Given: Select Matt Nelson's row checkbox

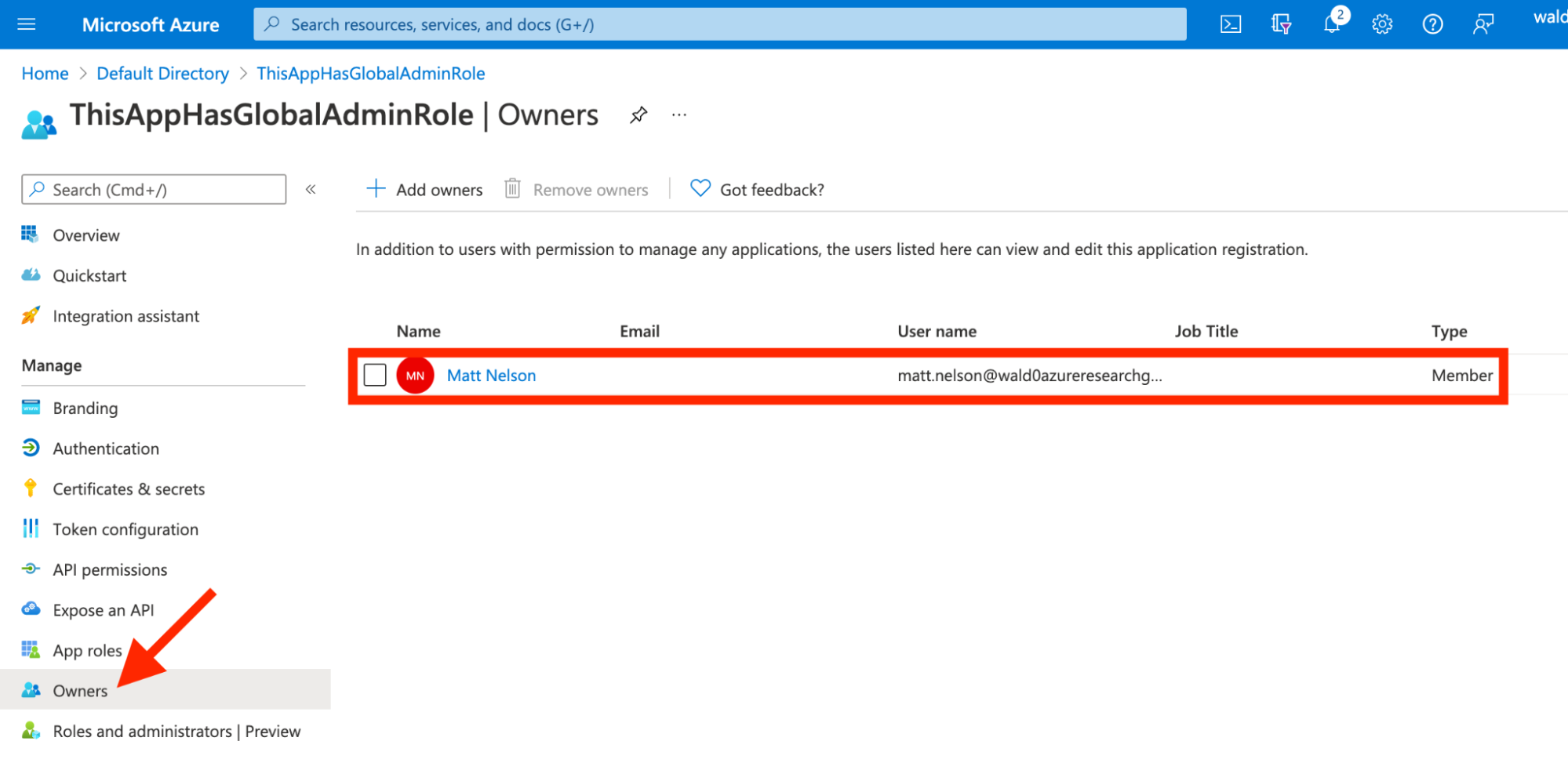Looking at the screenshot, I should point(375,375).
